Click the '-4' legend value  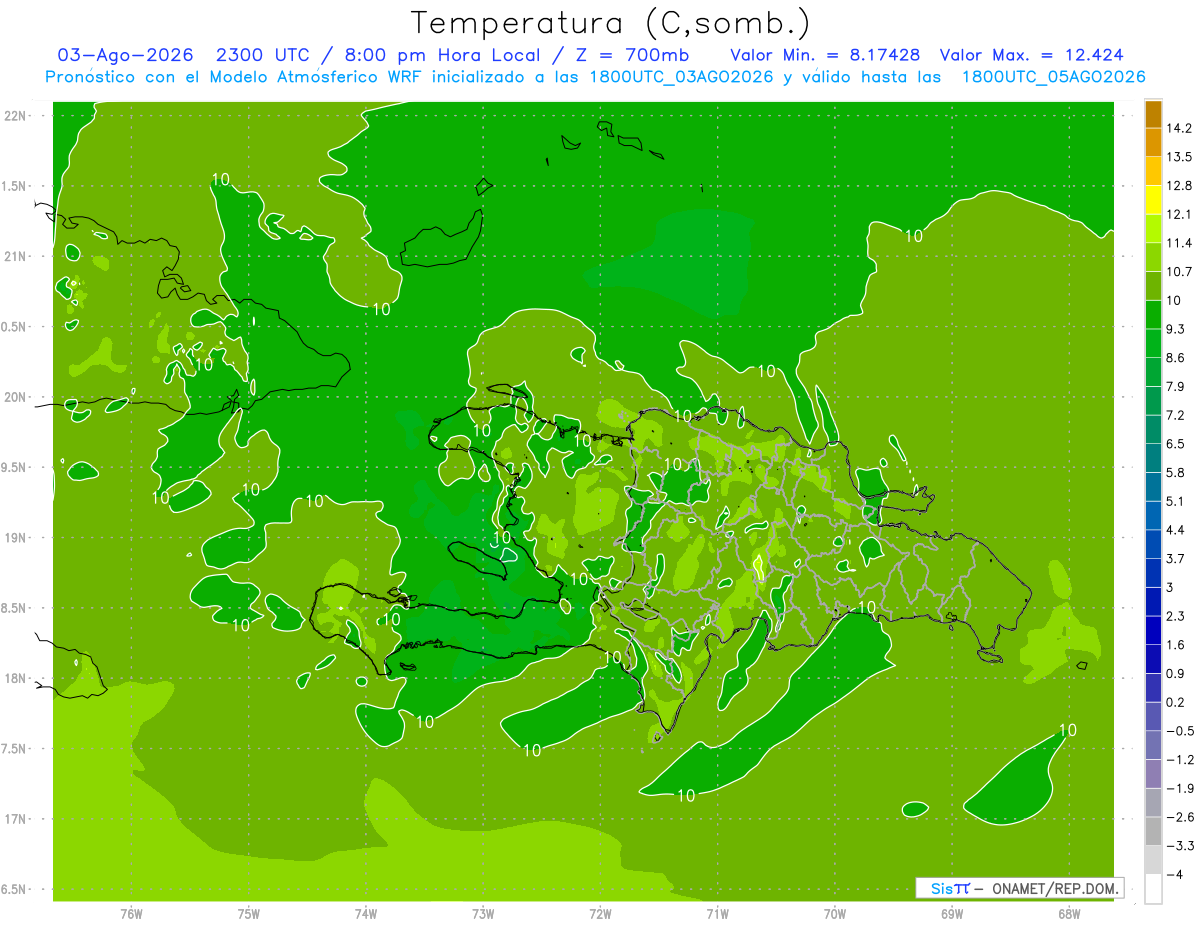1174,875
